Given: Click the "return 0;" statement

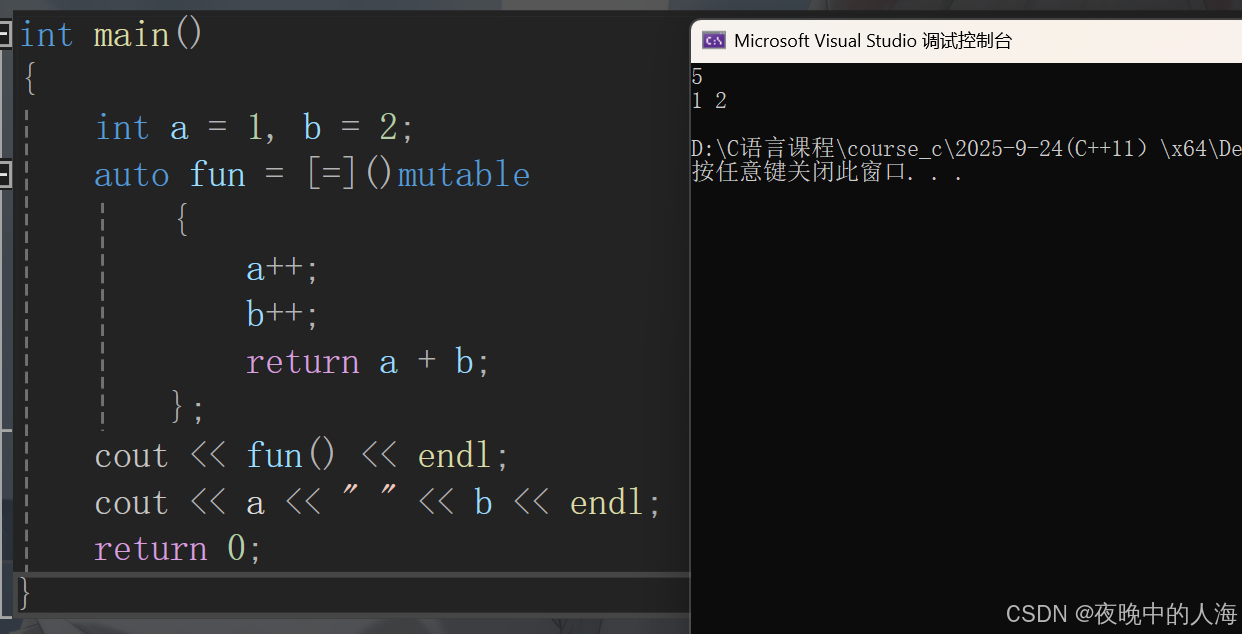Looking at the screenshot, I should pos(178,549).
